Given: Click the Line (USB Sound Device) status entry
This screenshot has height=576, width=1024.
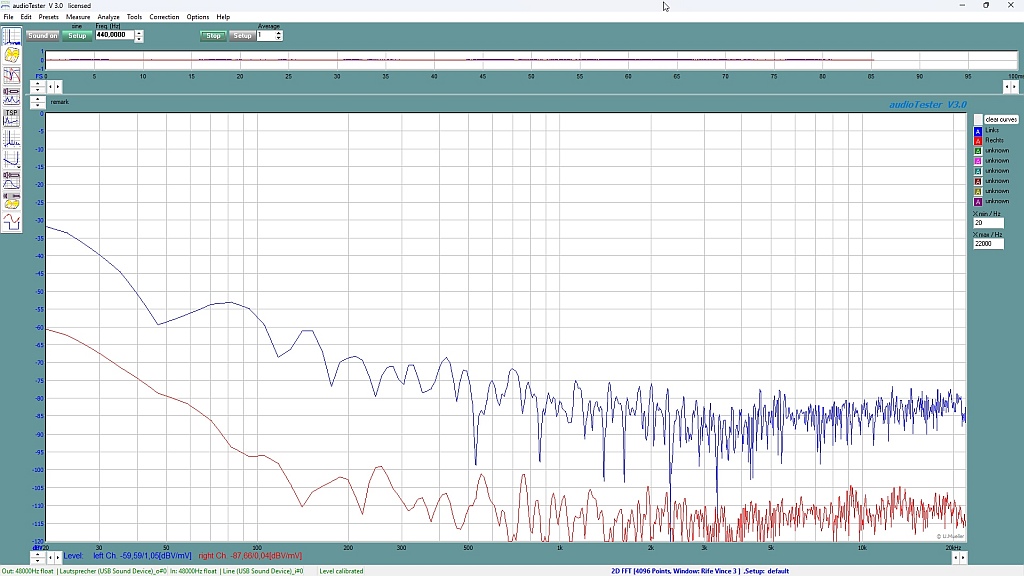Looking at the screenshot, I should coord(263,571).
